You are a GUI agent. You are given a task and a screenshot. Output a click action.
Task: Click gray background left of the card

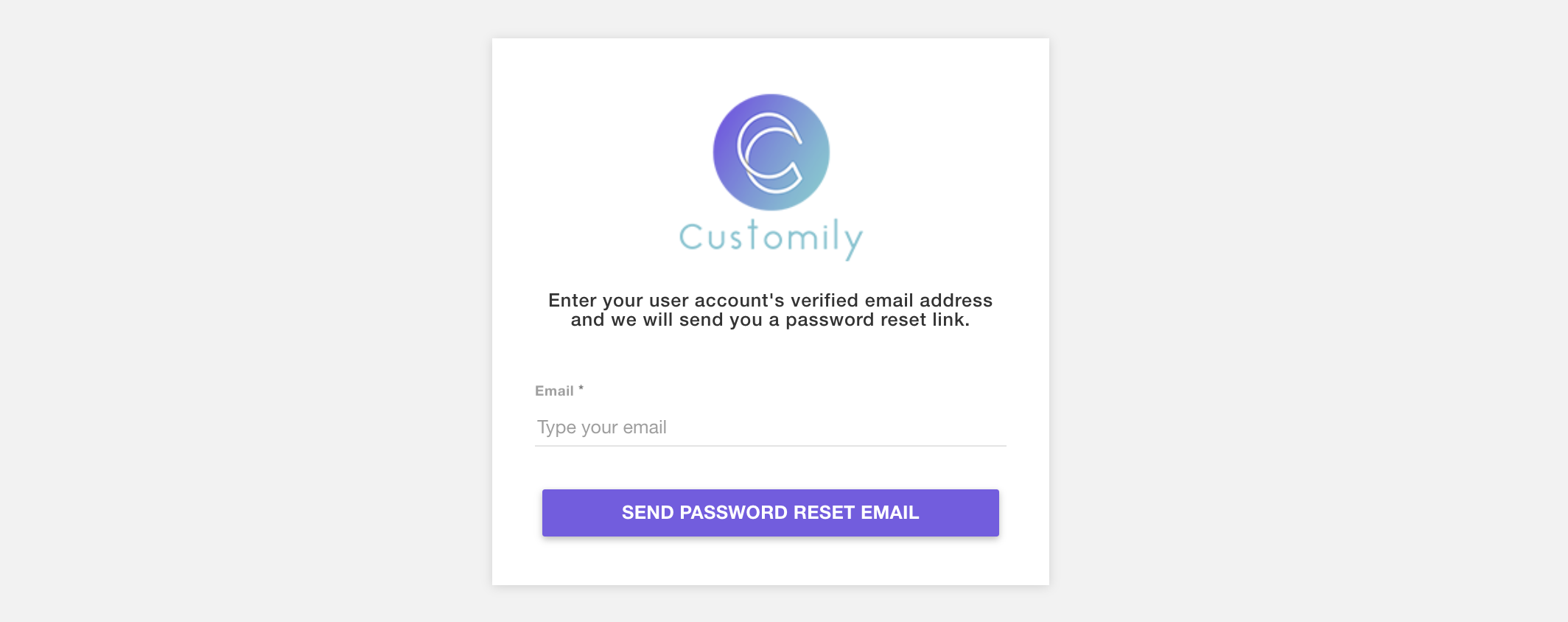click(243, 310)
